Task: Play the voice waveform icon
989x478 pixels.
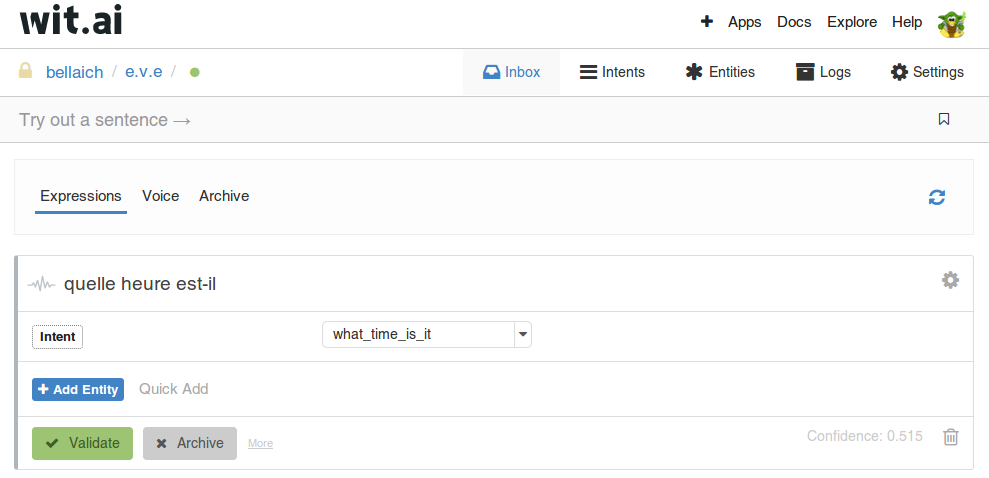Action: 42,285
